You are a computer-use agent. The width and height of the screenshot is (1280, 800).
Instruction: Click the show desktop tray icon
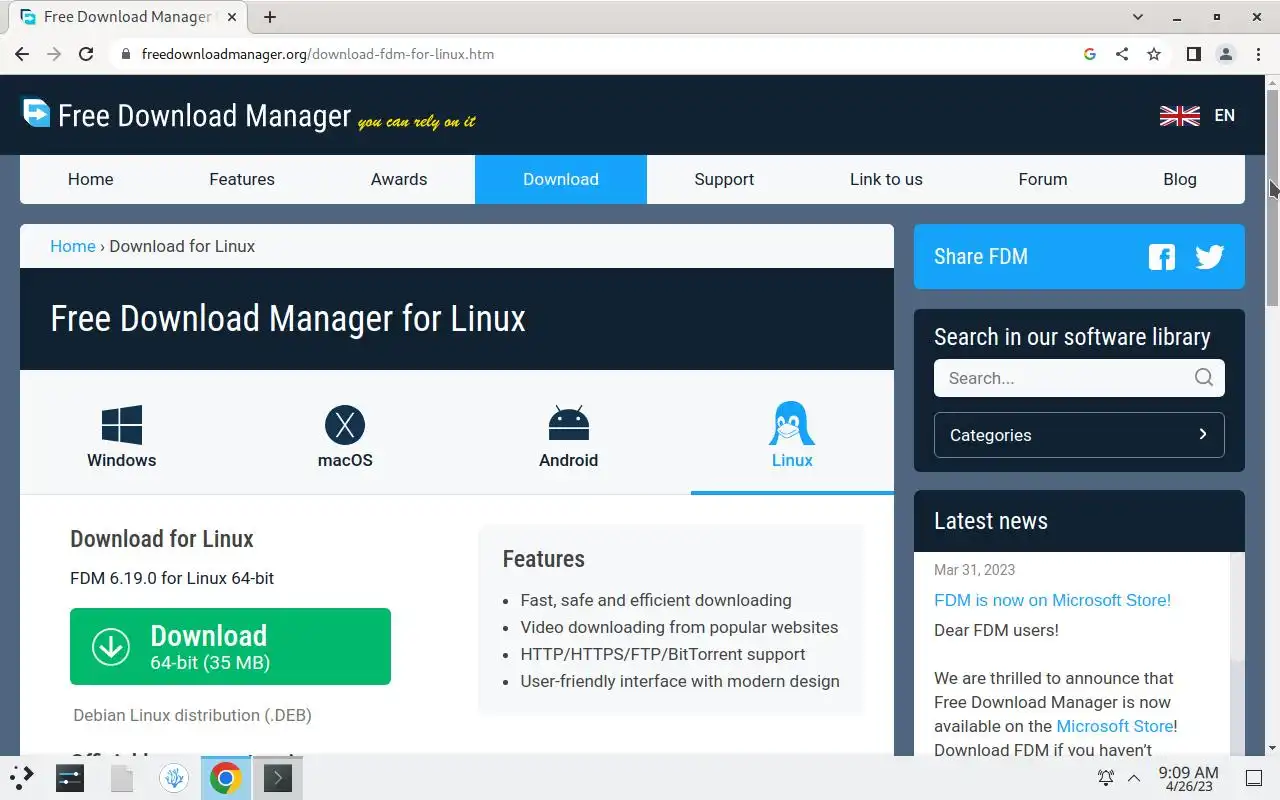pyautogui.click(x=1253, y=777)
